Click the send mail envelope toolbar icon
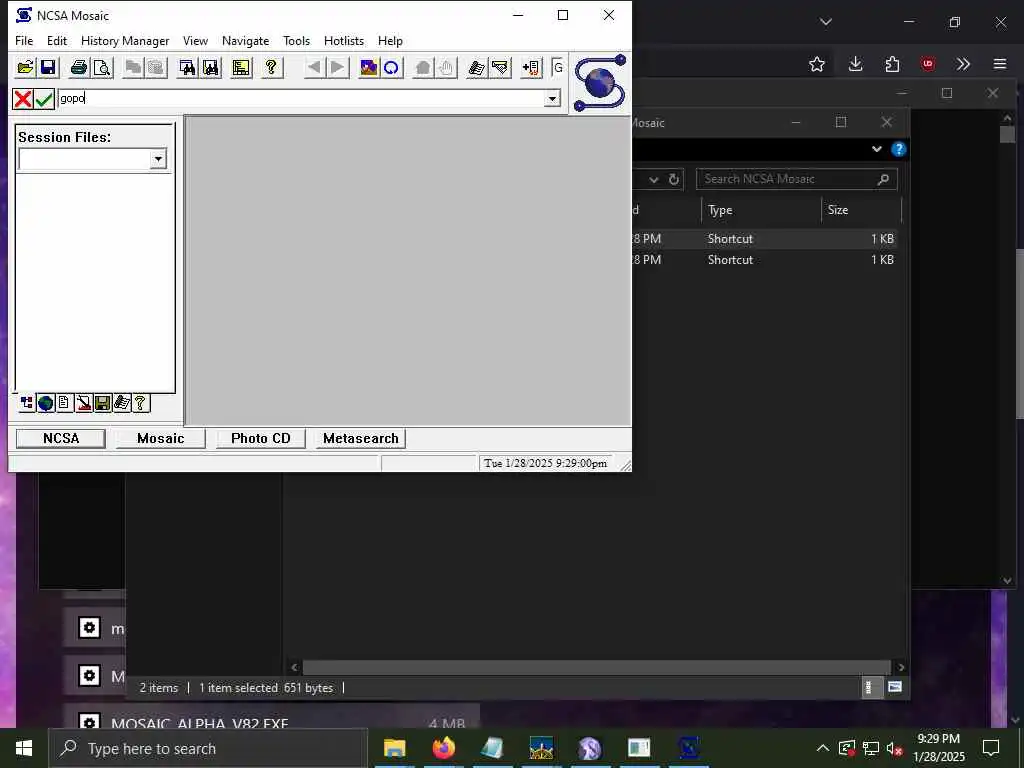Image resolution: width=1024 pixels, height=768 pixels. coord(500,67)
